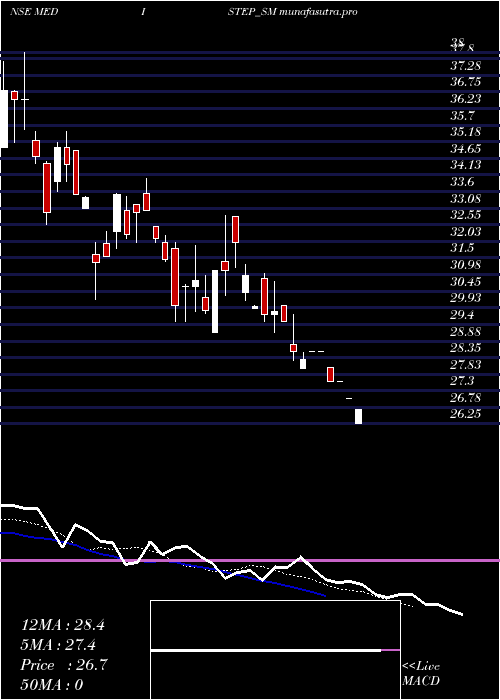Click the 26.78 price axis label

click(x=465, y=397)
